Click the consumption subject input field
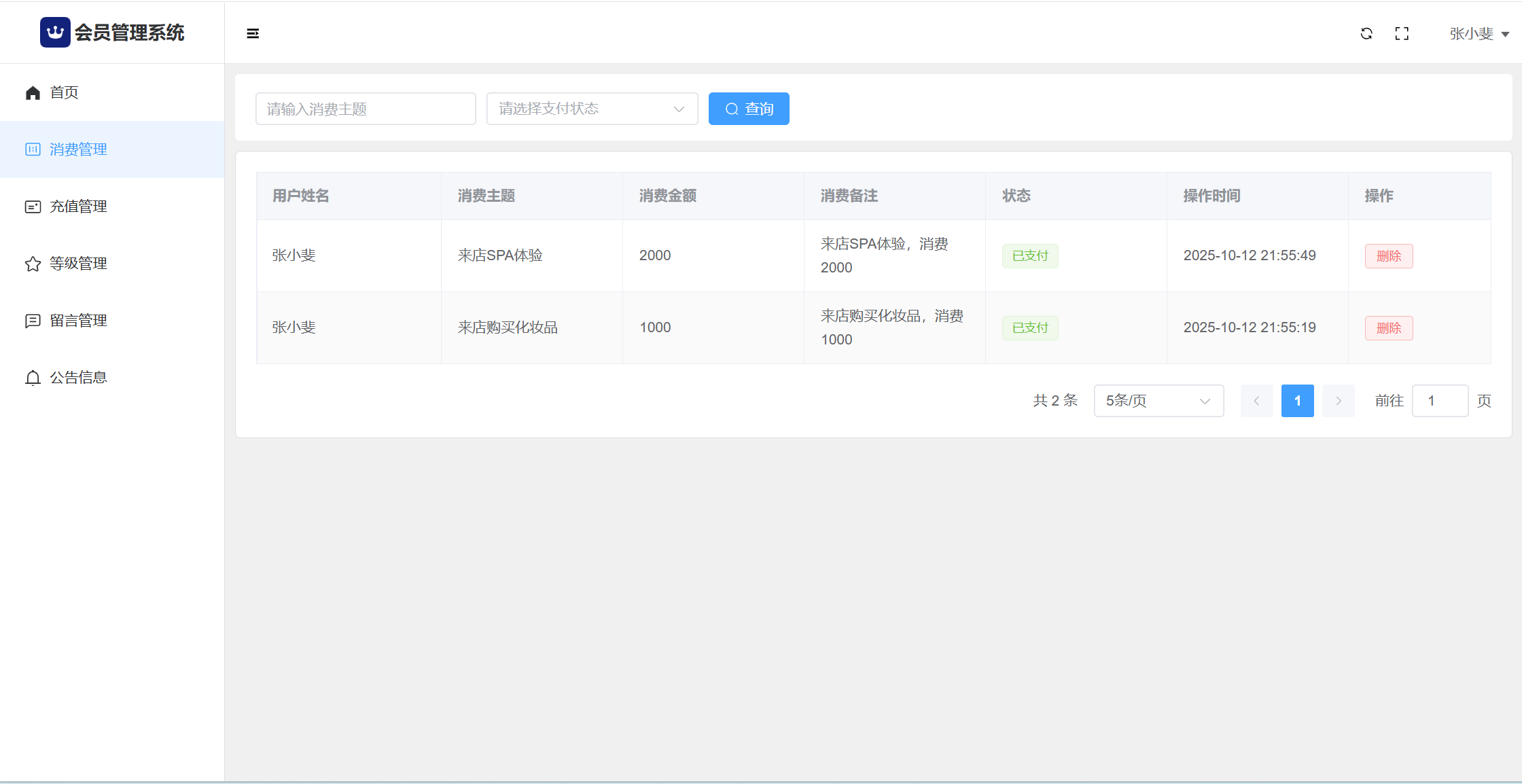This screenshot has height=784, width=1522. click(x=366, y=109)
